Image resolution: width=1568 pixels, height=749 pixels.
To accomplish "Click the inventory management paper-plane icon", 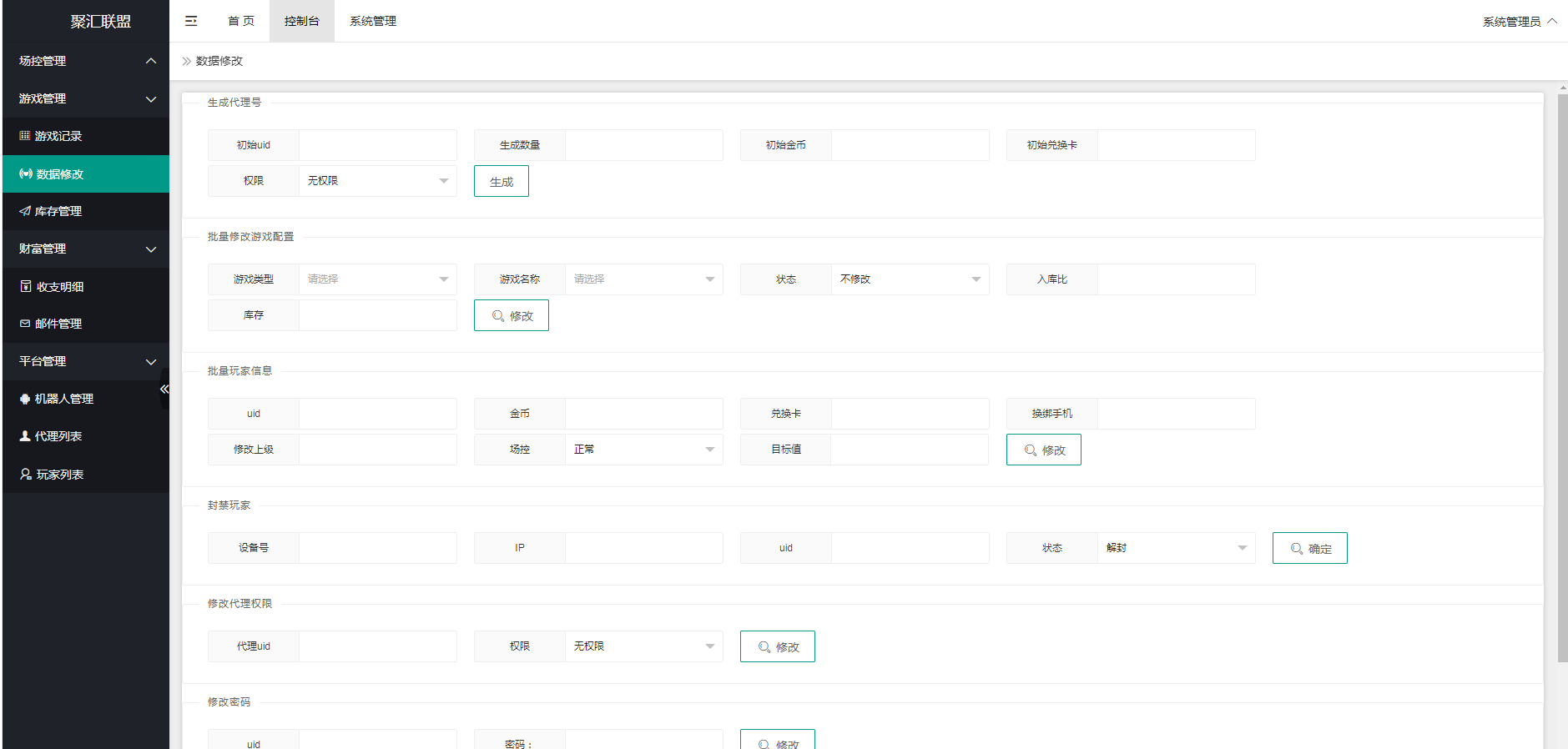I will [x=25, y=211].
